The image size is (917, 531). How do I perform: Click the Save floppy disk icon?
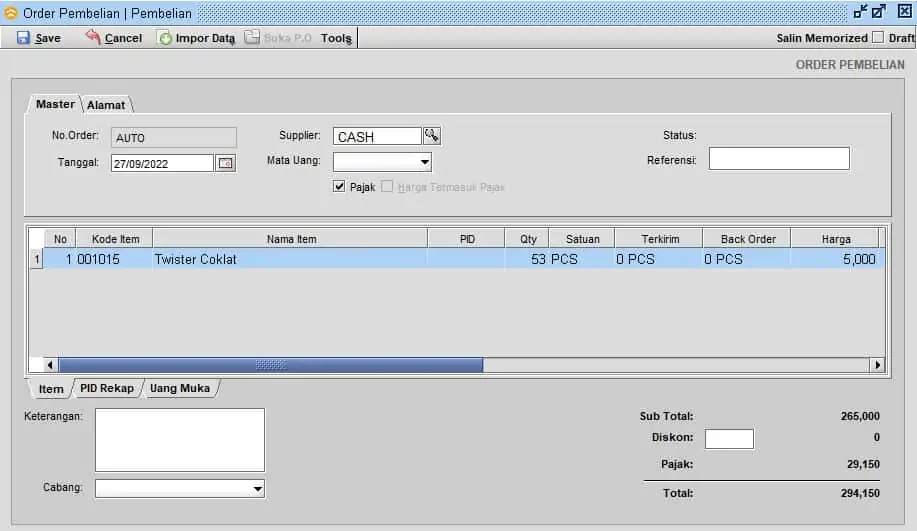tap(23, 38)
